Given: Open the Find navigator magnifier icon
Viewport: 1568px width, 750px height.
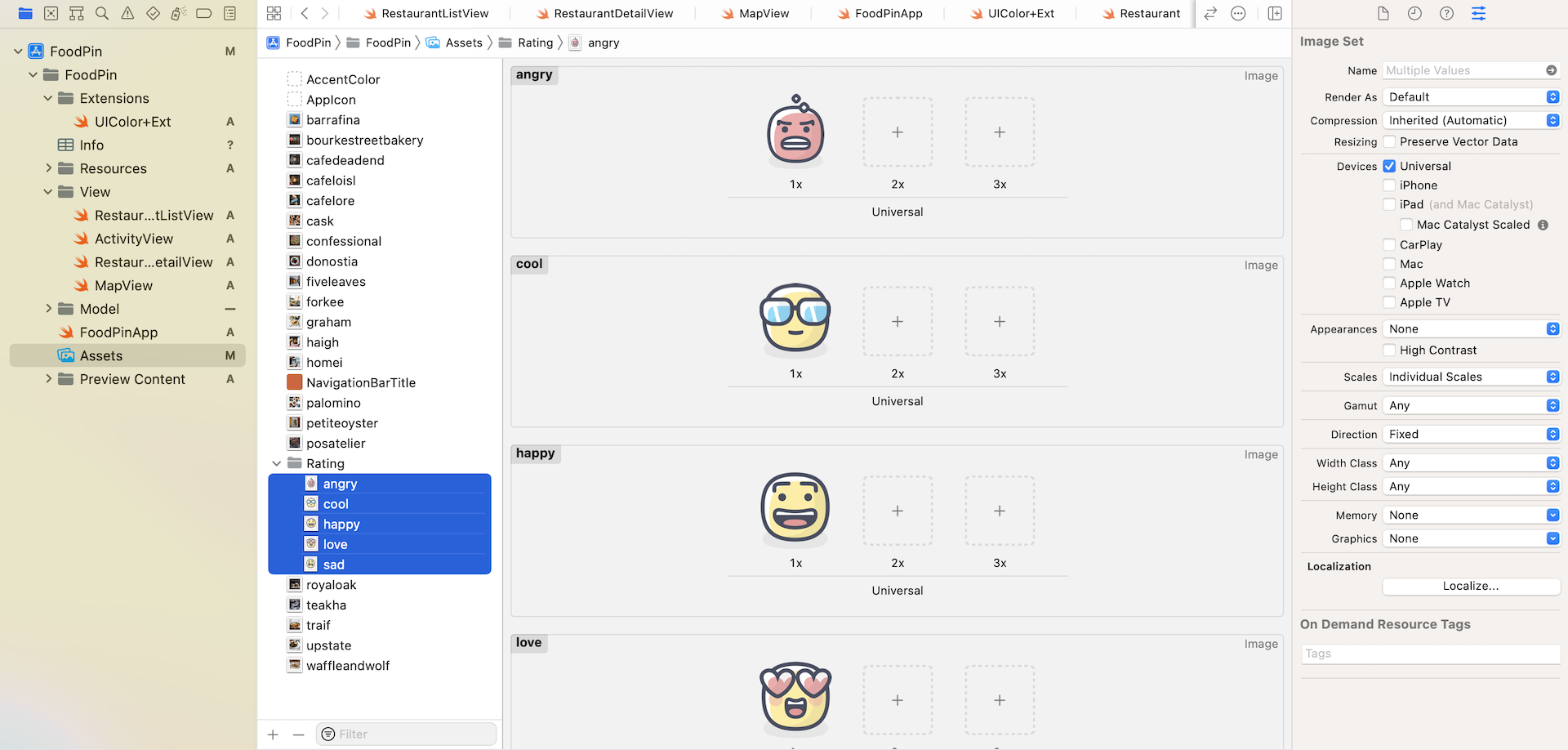Looking at the screenshot, I should 102,13.
